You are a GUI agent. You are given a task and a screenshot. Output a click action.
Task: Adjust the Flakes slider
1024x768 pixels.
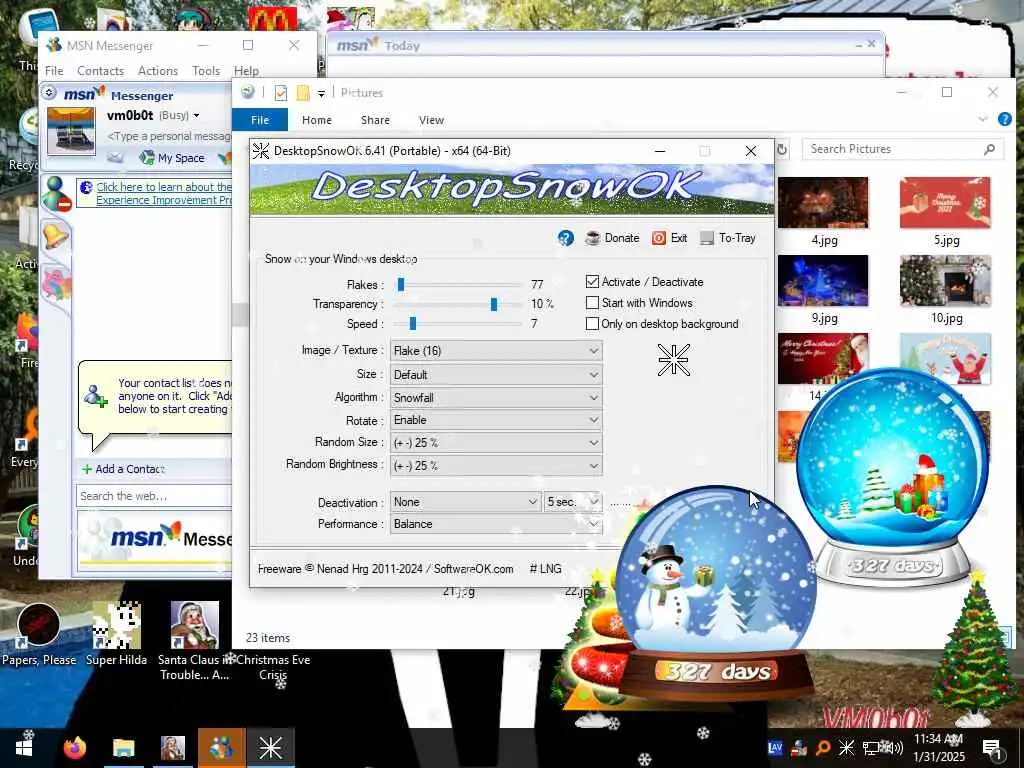pos(401,284)
